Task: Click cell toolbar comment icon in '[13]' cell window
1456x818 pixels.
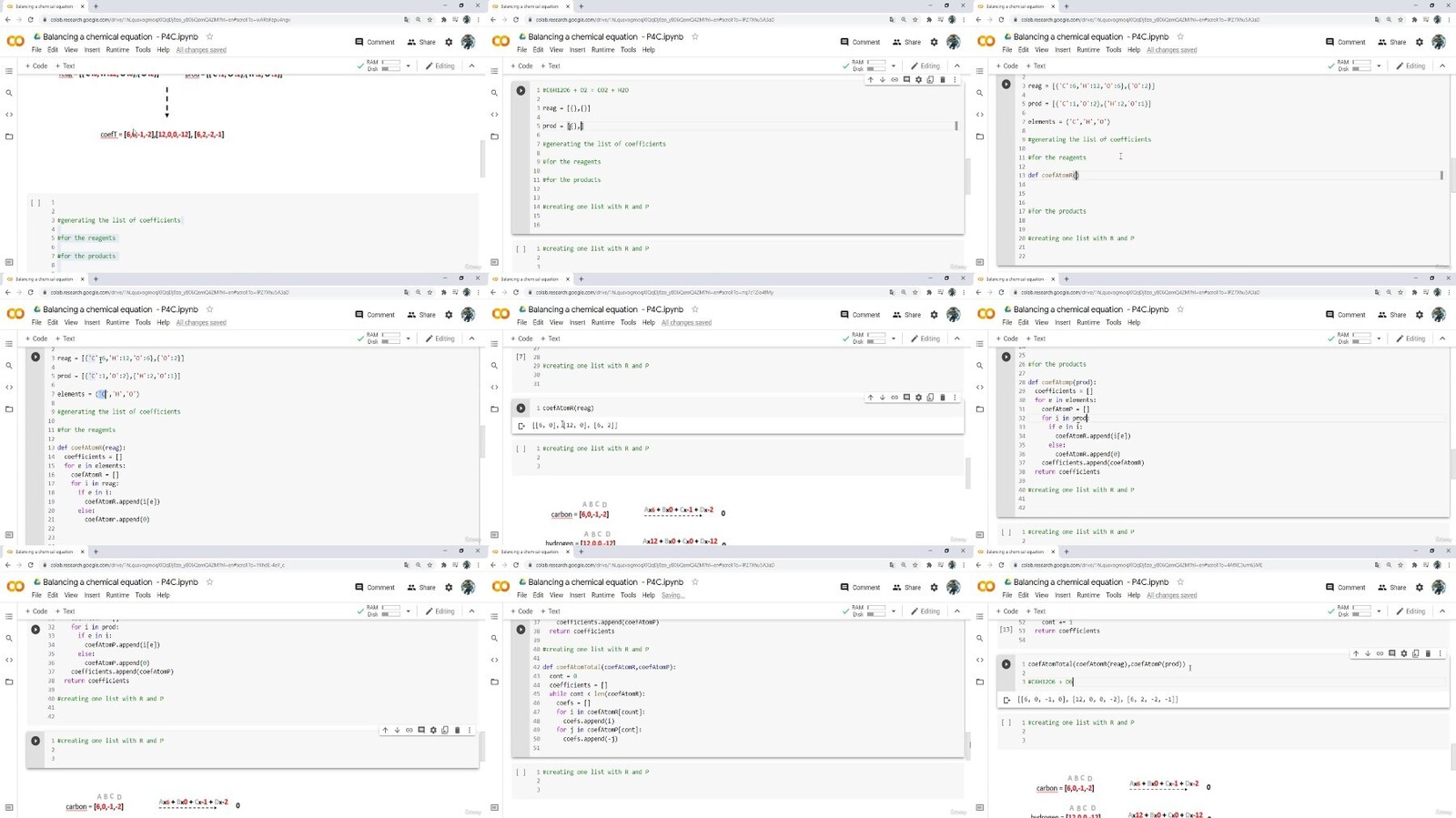Action: tap(1391, 653)
